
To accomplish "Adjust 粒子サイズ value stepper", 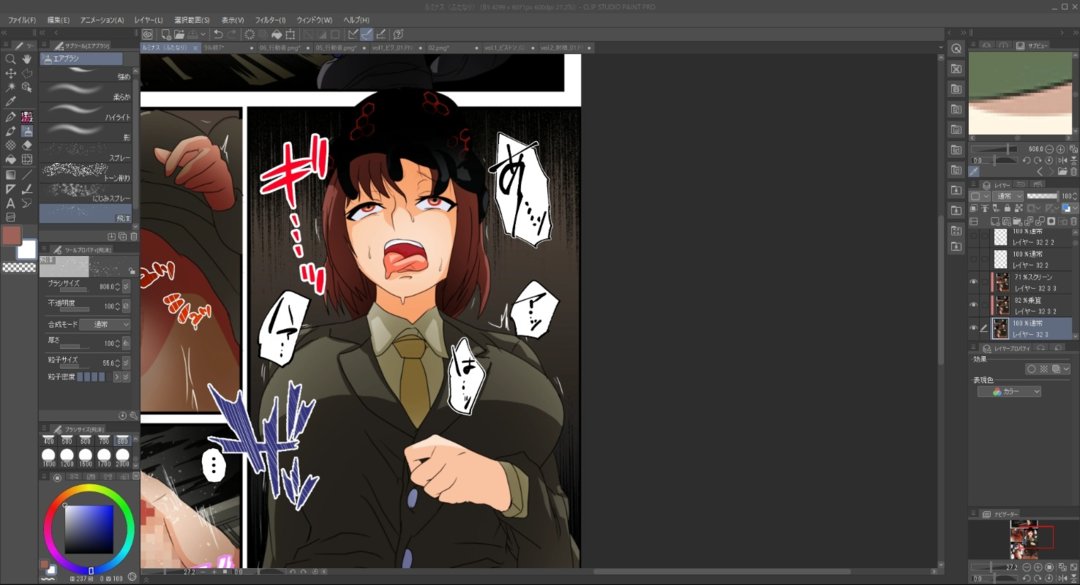I will tap(117, 362).
